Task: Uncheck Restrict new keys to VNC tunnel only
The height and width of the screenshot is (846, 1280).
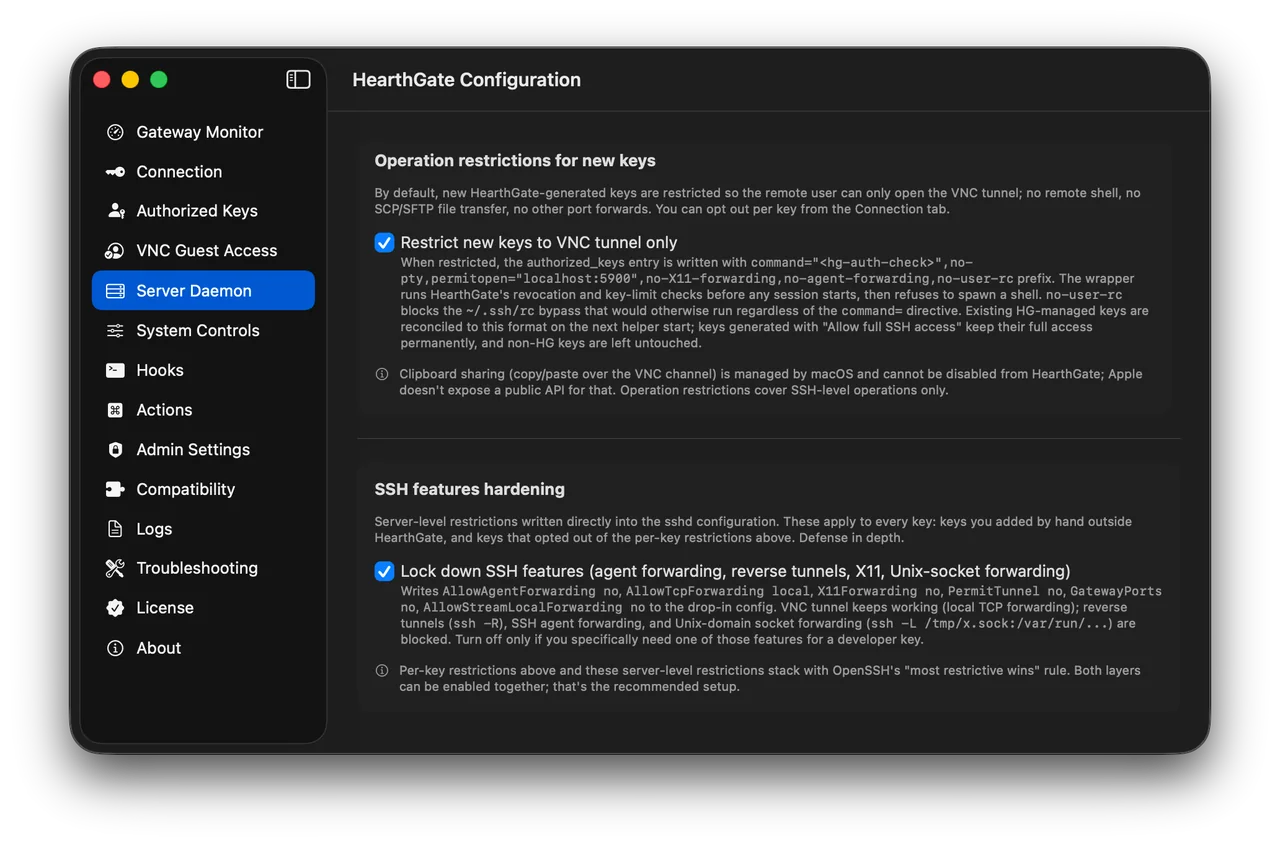Action: 384,243
